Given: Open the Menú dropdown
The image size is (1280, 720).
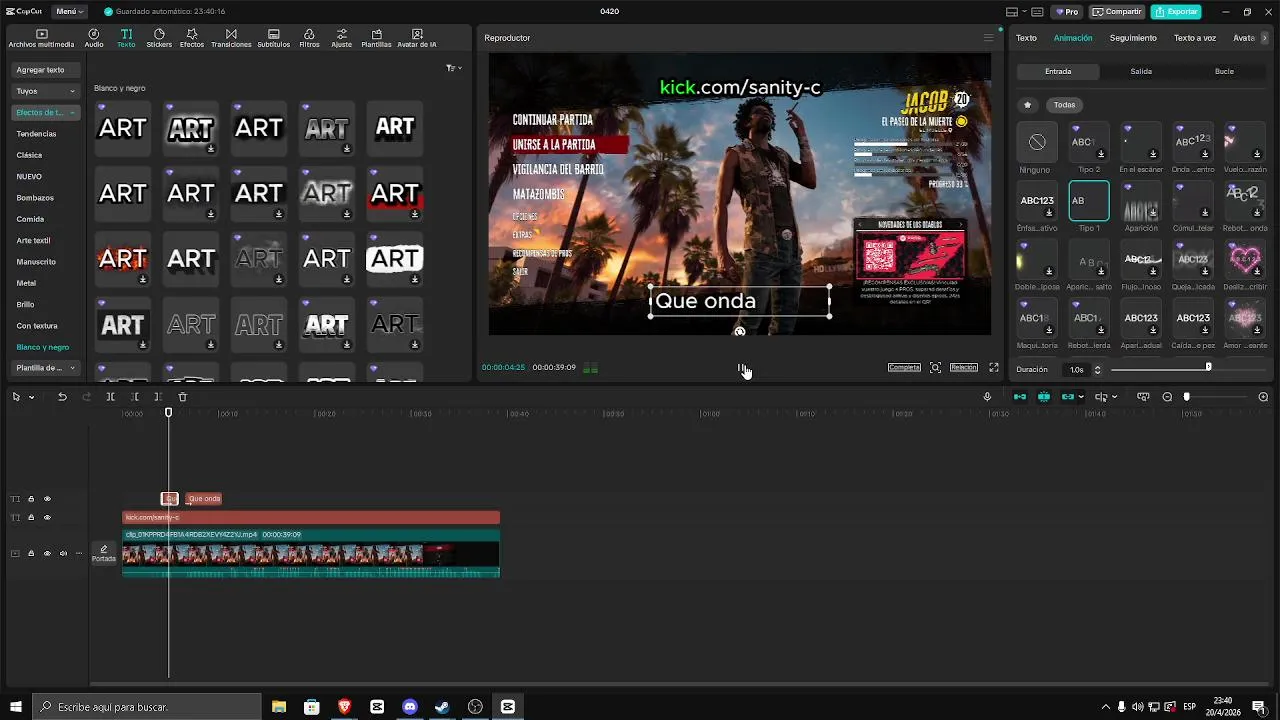Looking at the screenshot, I should [x=68, y=12].
